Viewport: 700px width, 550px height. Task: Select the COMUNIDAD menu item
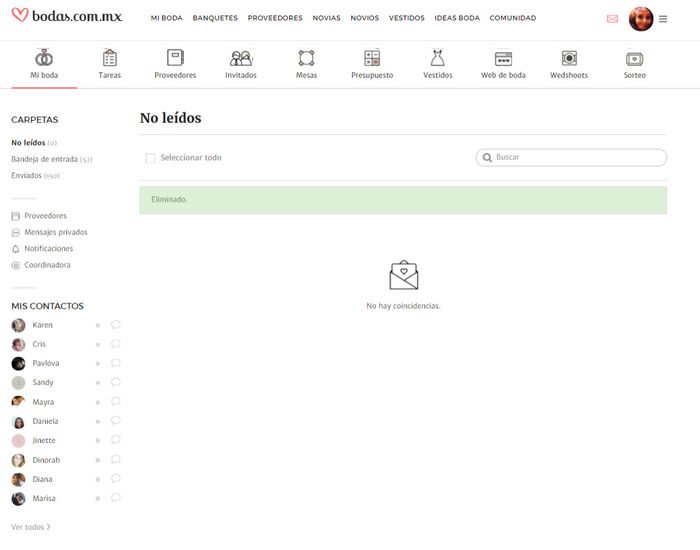pos(512,18)
